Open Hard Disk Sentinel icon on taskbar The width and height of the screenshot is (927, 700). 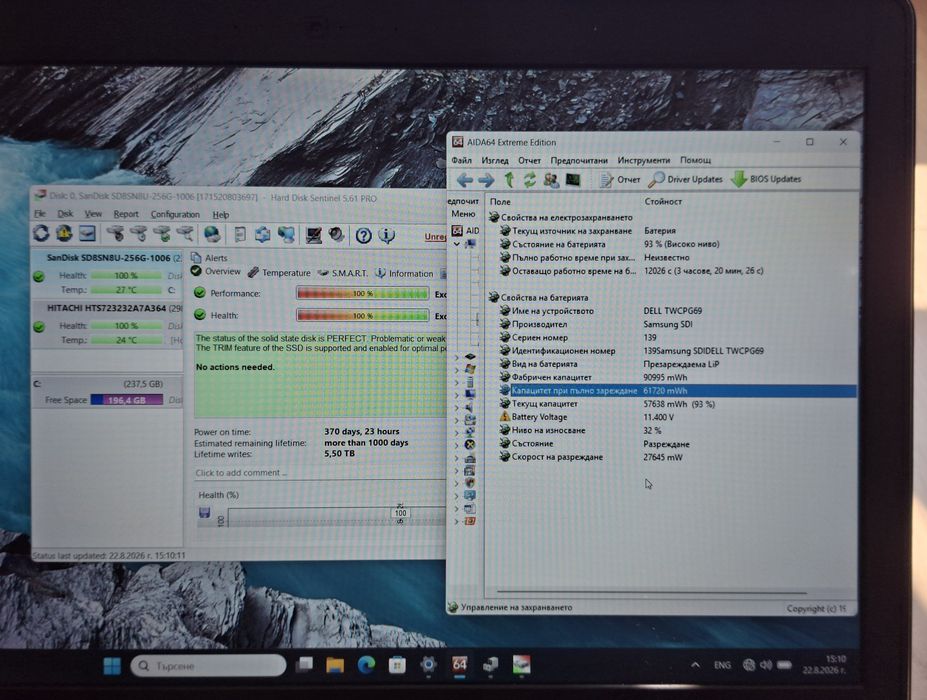[x=521, y=665]
